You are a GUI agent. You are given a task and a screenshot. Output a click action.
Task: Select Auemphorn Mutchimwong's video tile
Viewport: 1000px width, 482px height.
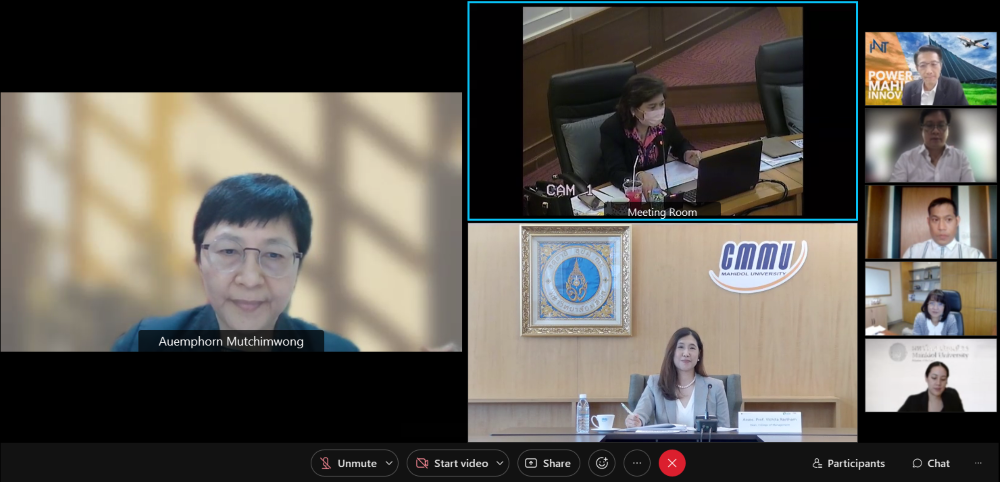coord(231,222)
